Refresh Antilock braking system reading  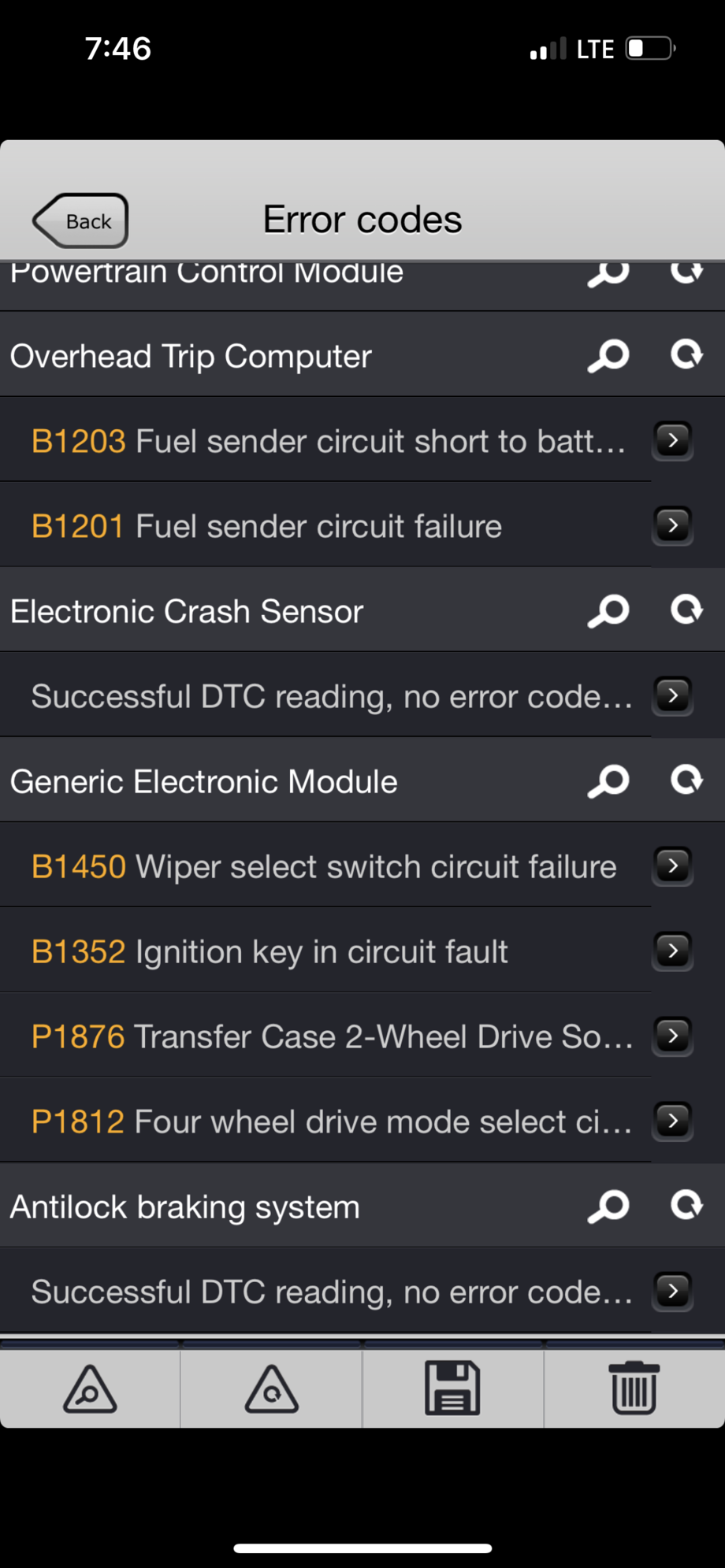coord(686,1205)
